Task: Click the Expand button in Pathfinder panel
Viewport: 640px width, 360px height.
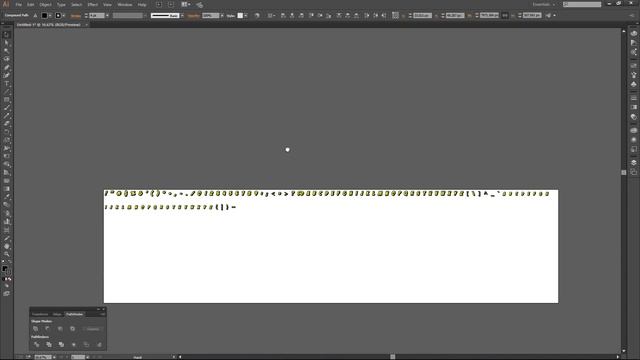Action: pos(93,329)
